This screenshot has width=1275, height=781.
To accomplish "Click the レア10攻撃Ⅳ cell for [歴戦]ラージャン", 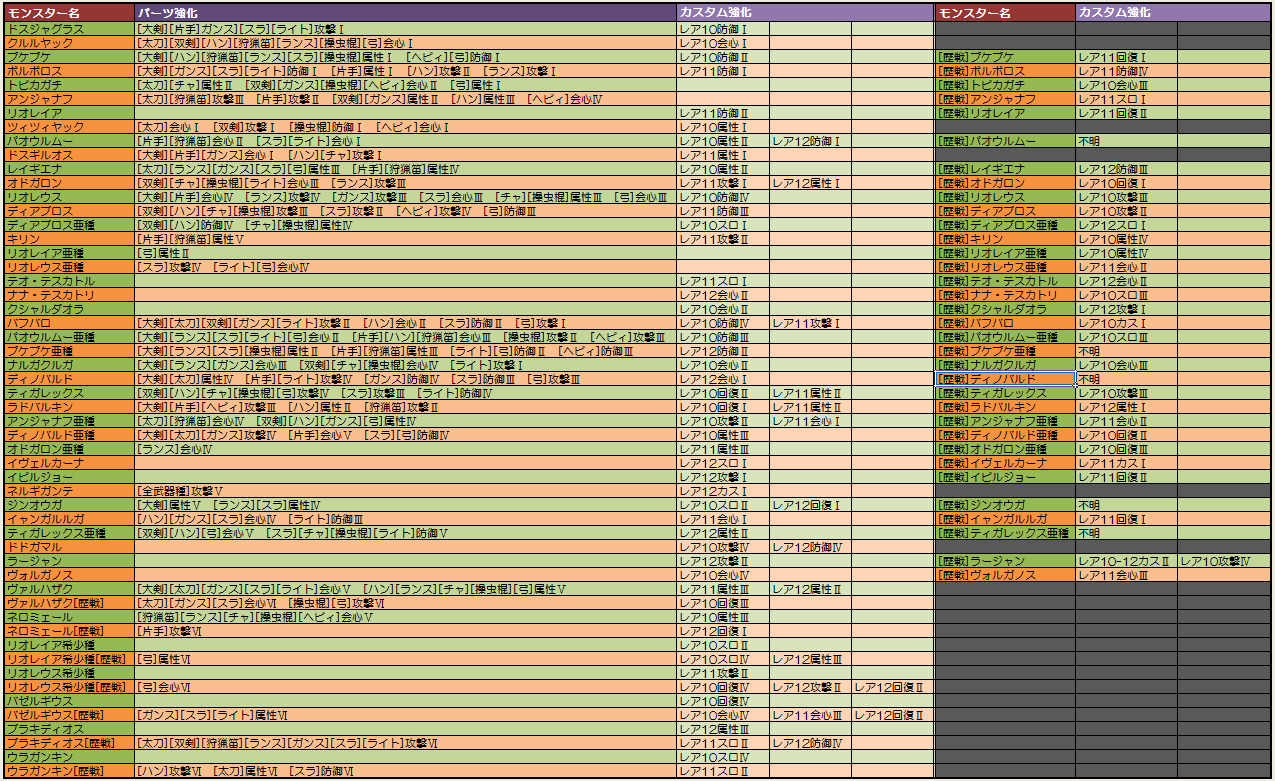I will coord(1224,561).
